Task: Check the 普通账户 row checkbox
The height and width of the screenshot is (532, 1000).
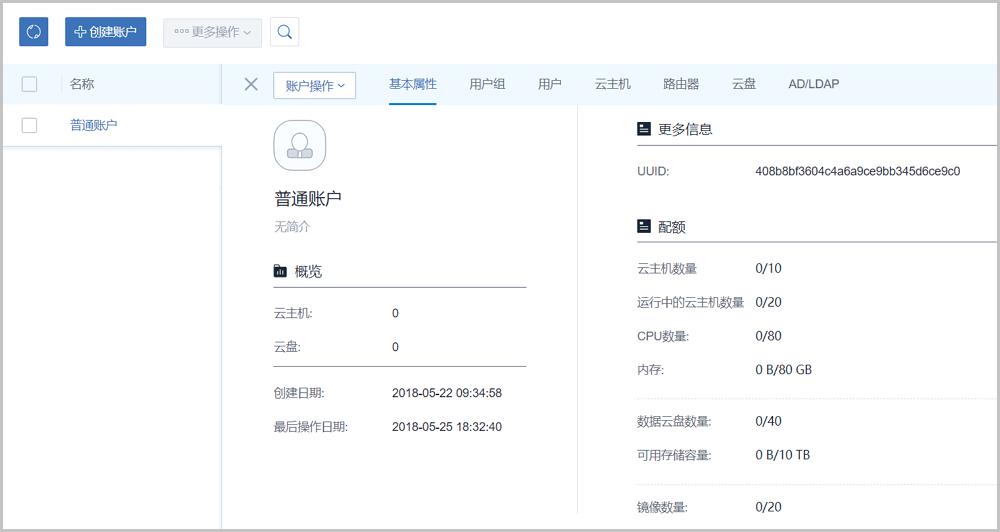Action: point(29,125)
